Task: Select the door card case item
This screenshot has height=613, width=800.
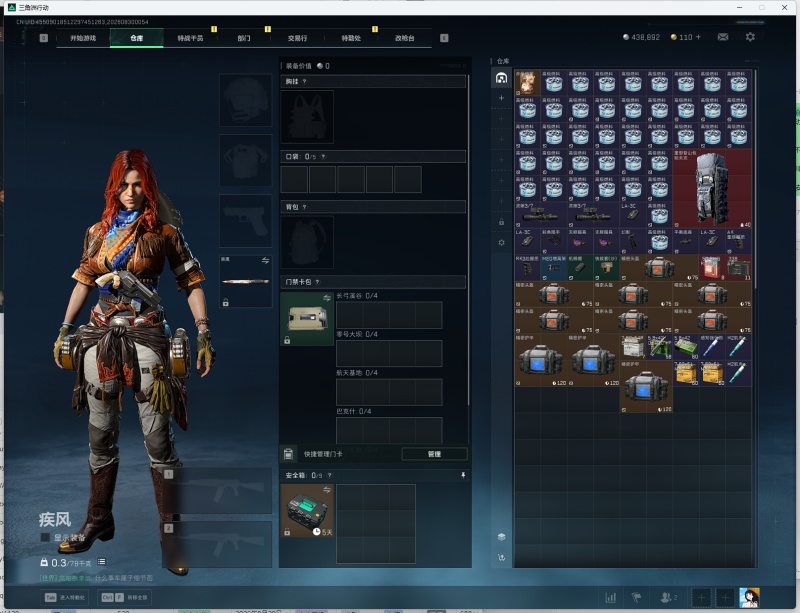Action: pyautogui.click(x=307, y=318)
